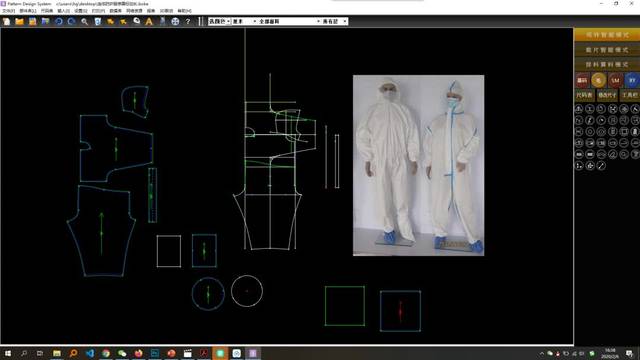640x360 pixels.
Task: Select the large trouser leg pattern piece
Action: 102,231
